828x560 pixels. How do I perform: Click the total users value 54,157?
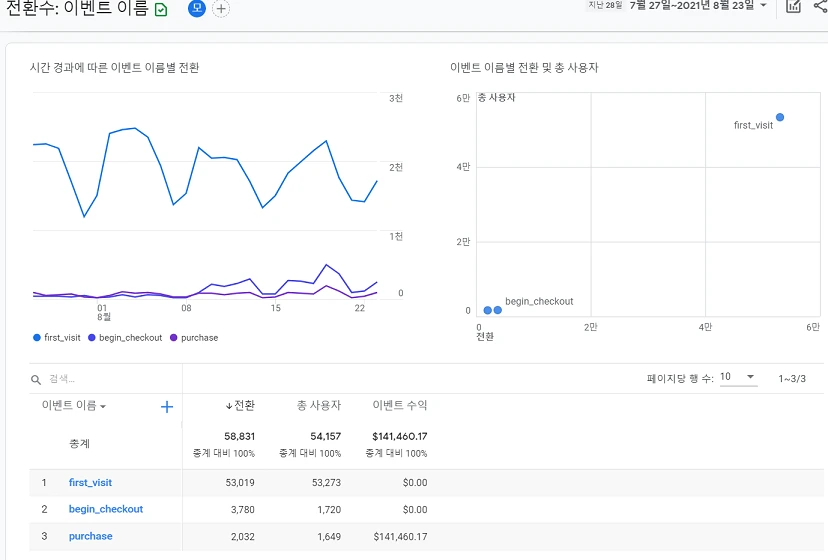[x=325, y=436]
